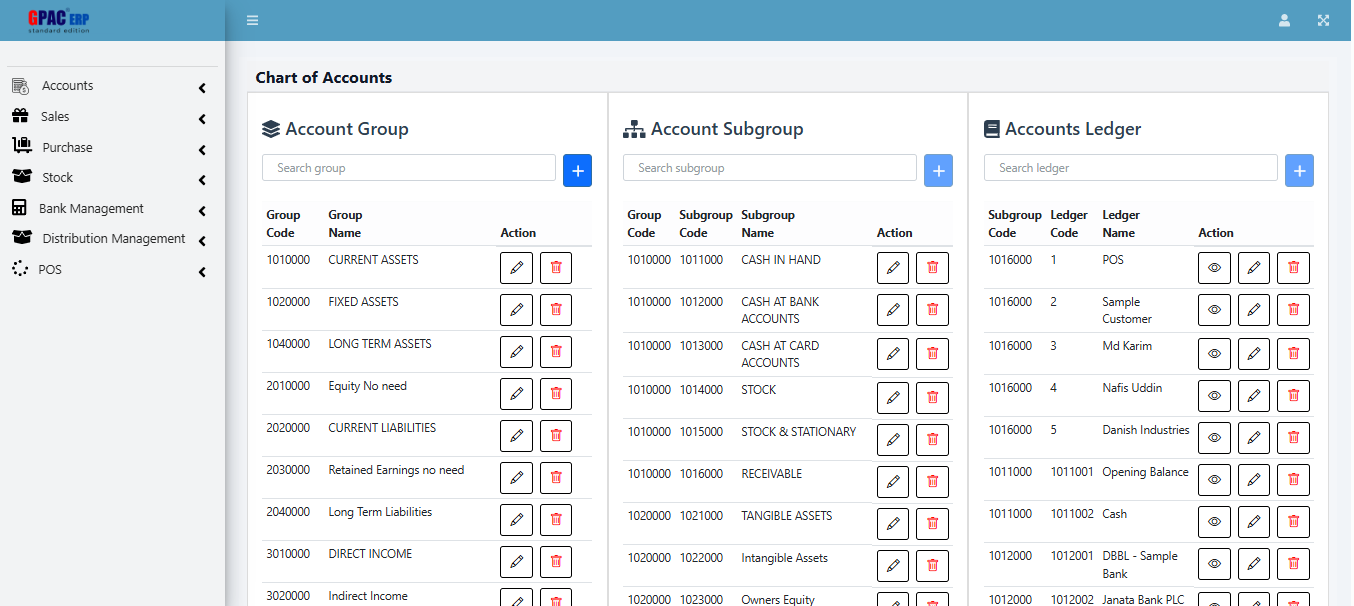
Task: Delete the DBBL - Sample Bank ledger
Action: click(x=1293, y=564)
